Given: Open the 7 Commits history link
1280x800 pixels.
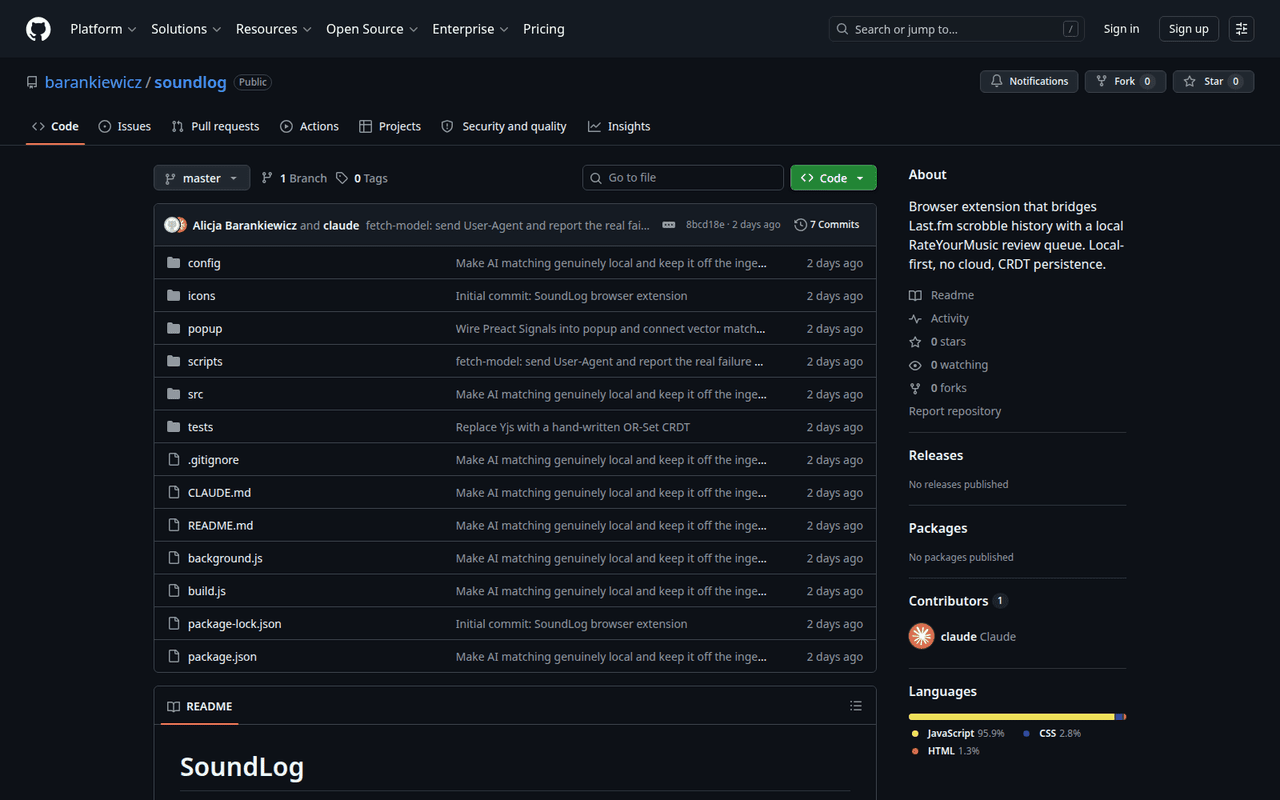Looking at the screenshot, I should click(x=827, y=225).
